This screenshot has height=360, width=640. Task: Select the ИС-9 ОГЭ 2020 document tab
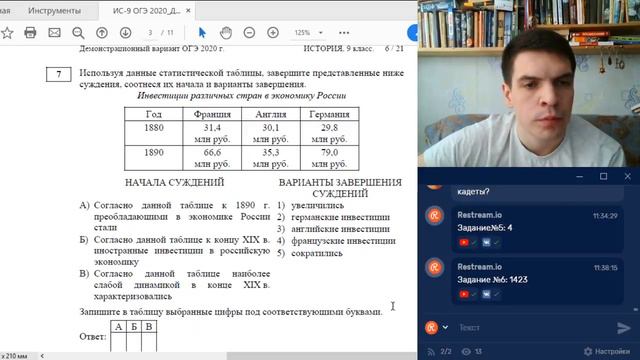pos(146,11)
